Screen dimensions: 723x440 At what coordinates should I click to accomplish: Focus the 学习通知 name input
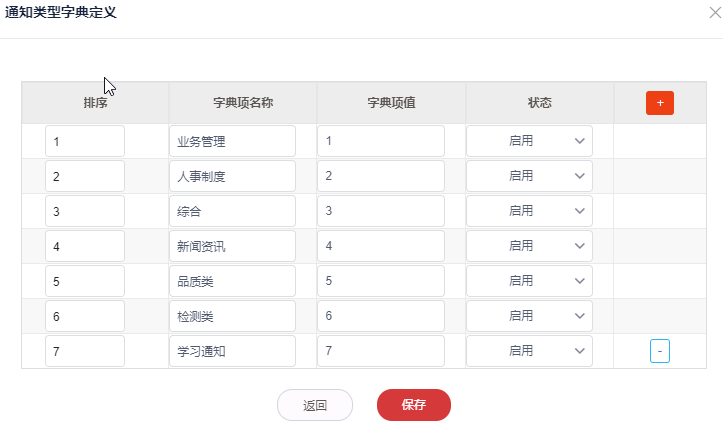tap(232, 351)
